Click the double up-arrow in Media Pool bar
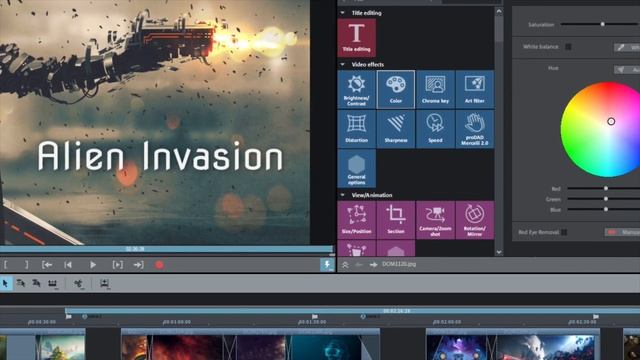 click(x=345, y=264)
